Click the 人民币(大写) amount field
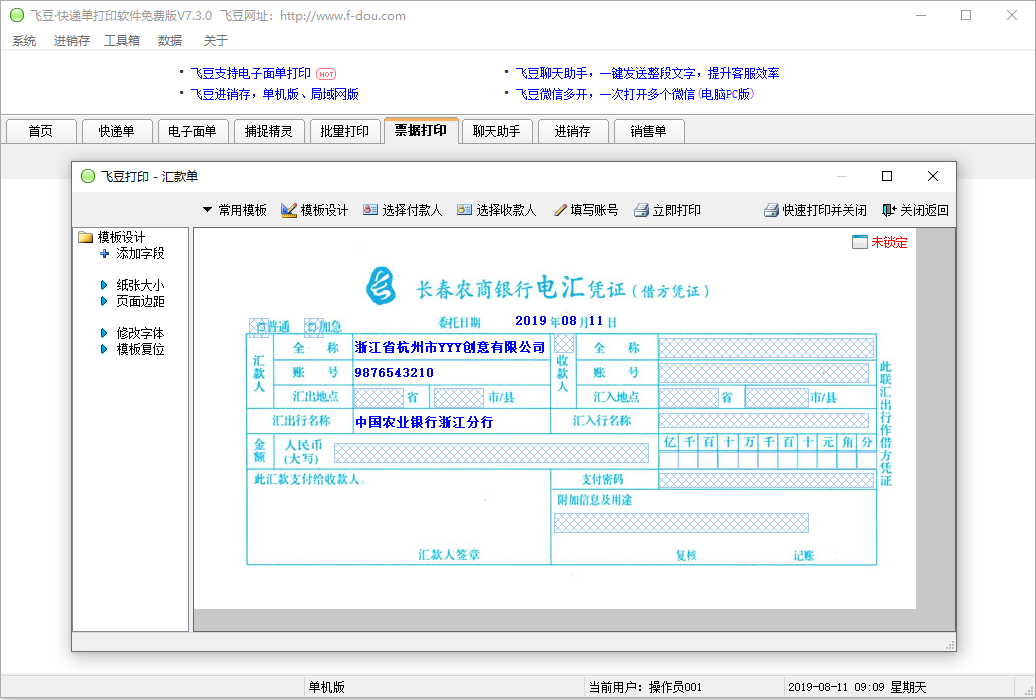This screenshot has height=700, width=1036. [x=492, y=453]
